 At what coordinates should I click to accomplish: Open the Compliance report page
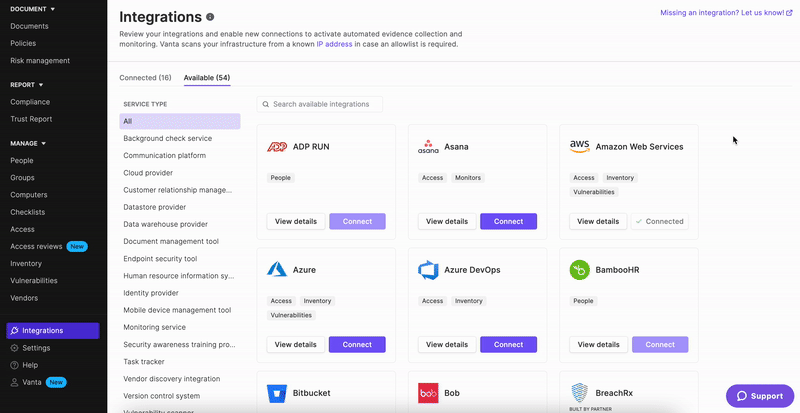coord(30,102)
